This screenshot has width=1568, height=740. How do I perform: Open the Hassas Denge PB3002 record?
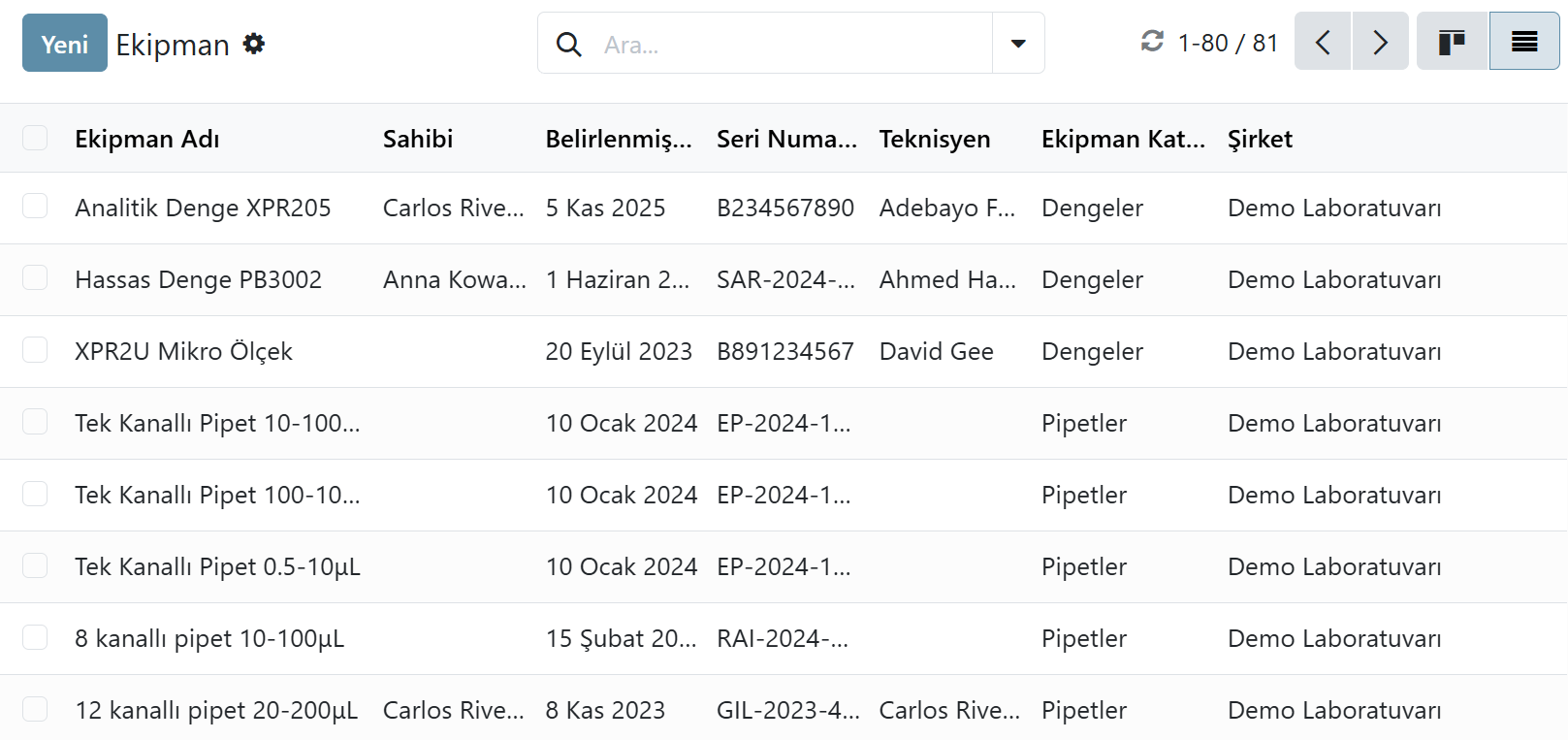(198, 279)
